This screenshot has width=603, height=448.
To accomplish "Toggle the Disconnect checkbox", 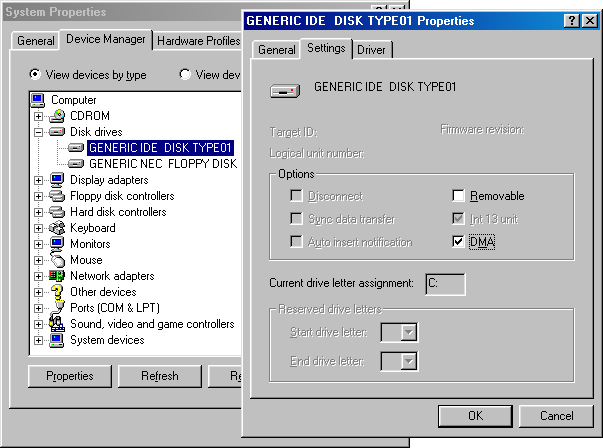I will point(296,196).
